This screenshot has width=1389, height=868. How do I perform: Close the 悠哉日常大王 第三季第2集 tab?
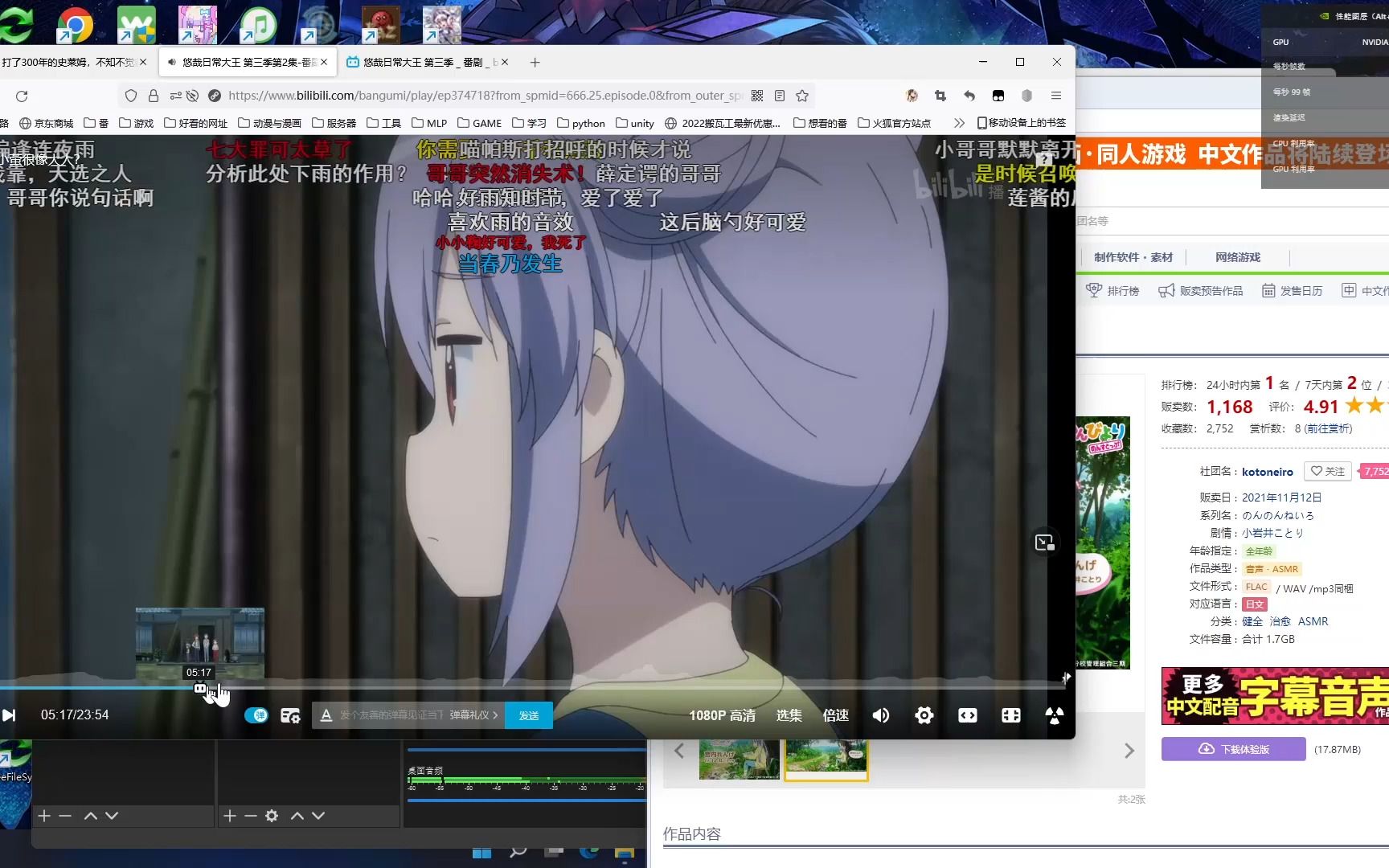pyautogui.click(x=324, y=62)
